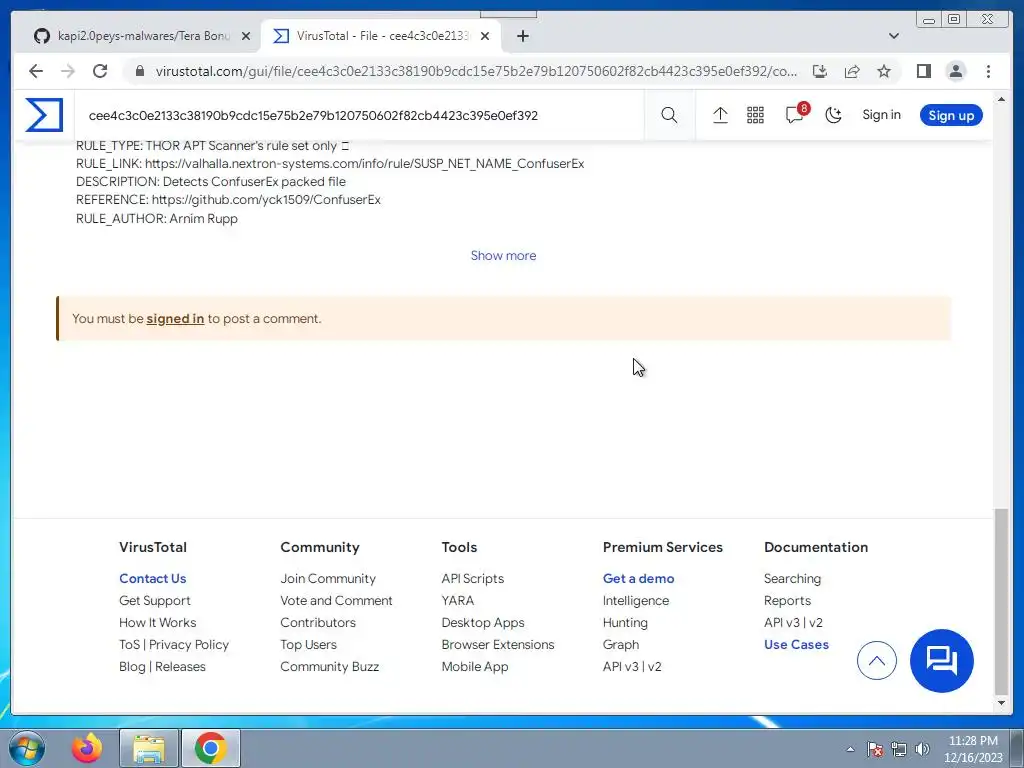Click the share page icon
Image resolution: width=1024 pixels, height=768 pixels.
pyautogui.click(x=852, y=71)
